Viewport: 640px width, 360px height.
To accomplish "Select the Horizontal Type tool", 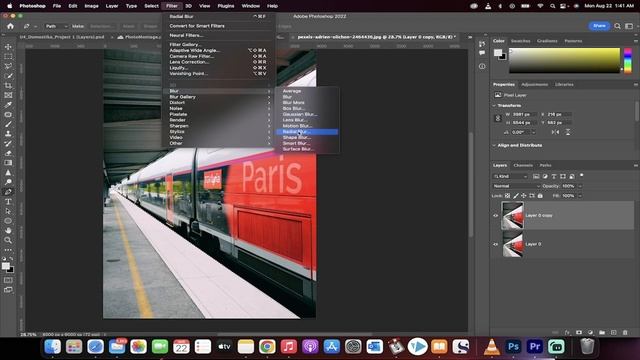I will [x=8, y=202].
